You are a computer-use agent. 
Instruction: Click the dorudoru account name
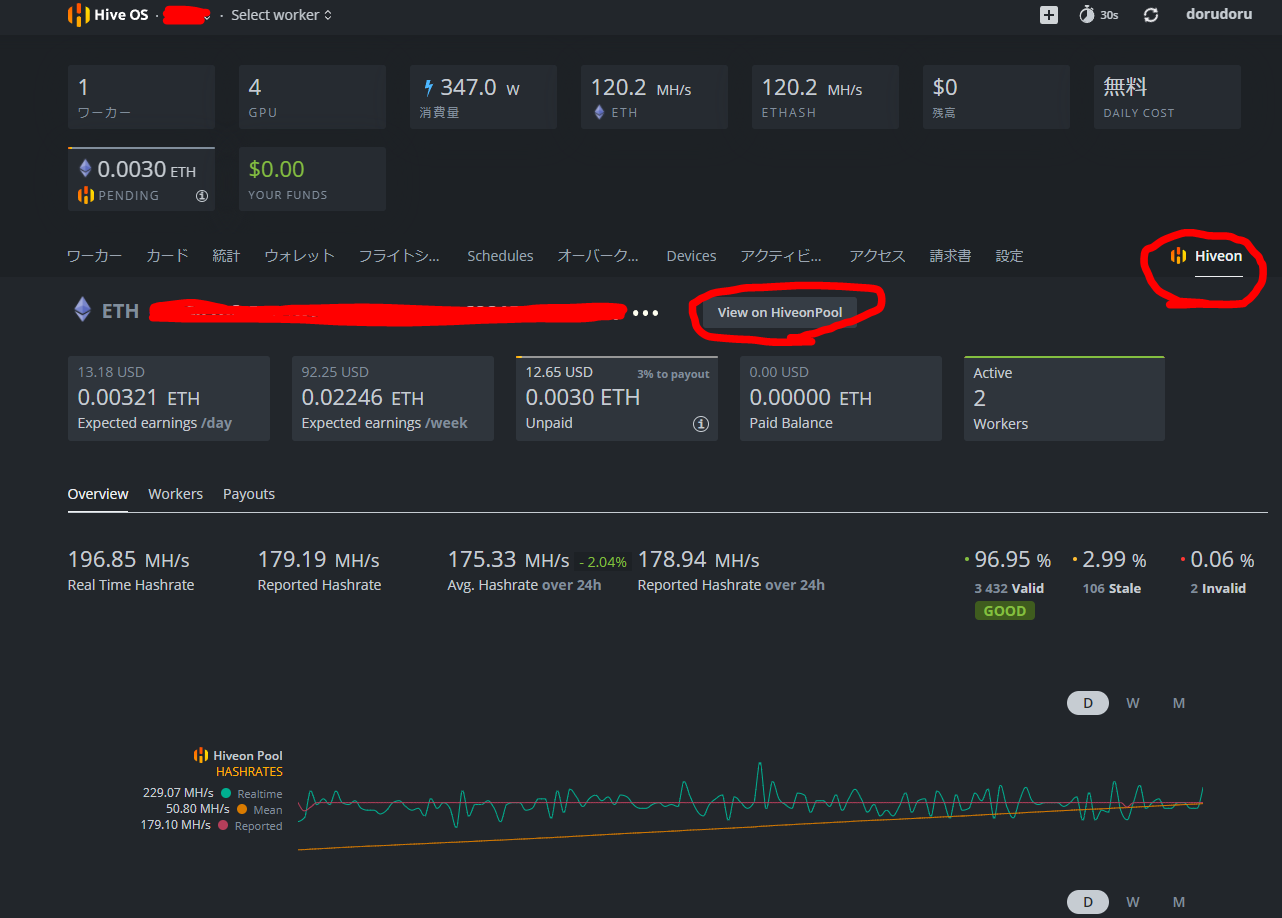(x=1219, y=13)
